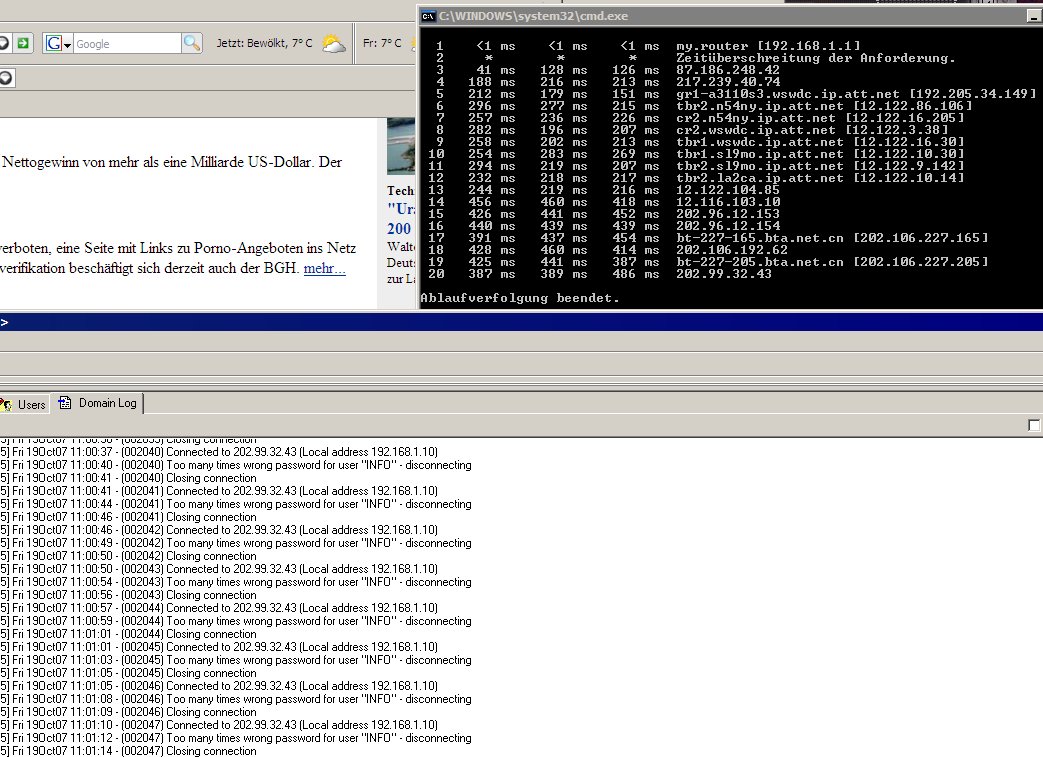1043x757 pixels.
Task: Click the green Go arrow button
Action: click(23, 43)
